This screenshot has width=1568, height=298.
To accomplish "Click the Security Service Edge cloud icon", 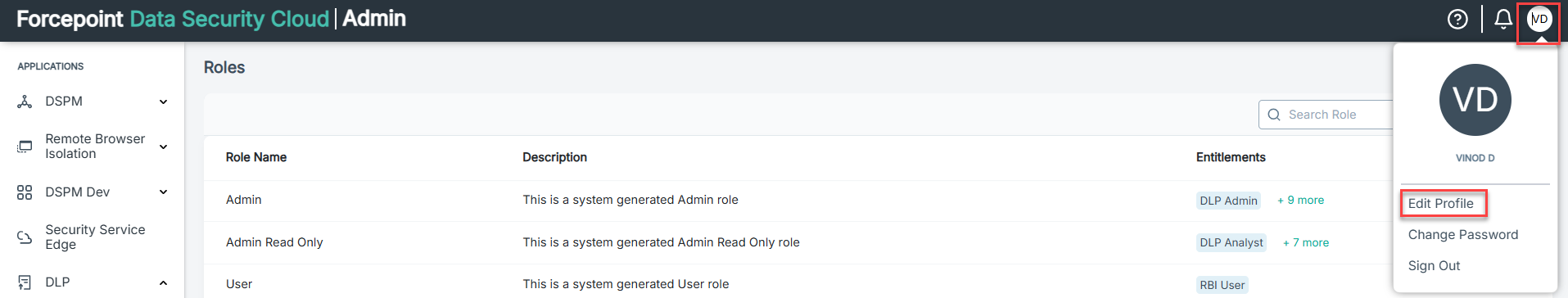I will [25, 237].
